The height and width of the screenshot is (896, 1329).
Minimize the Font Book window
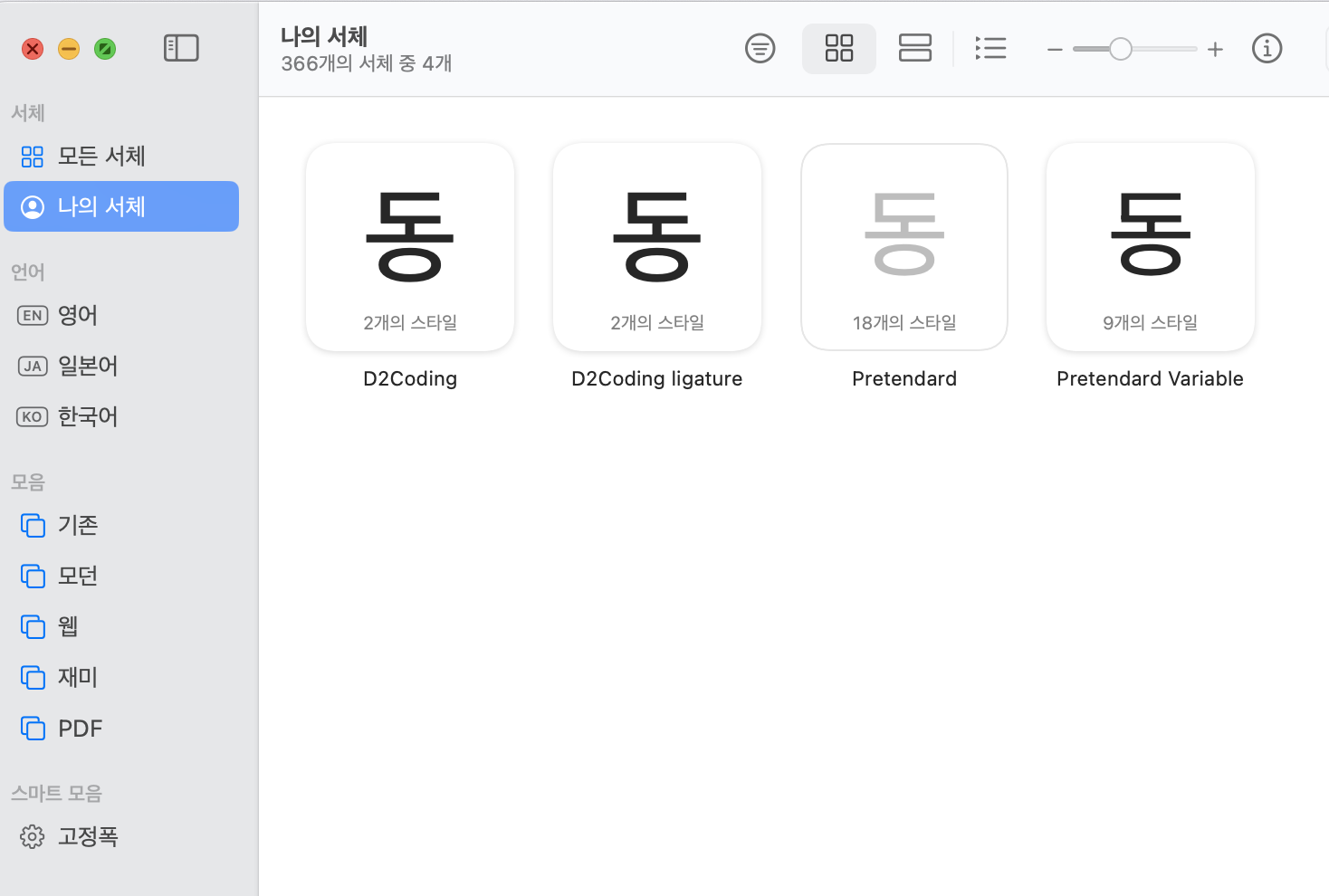coord(69,49)
